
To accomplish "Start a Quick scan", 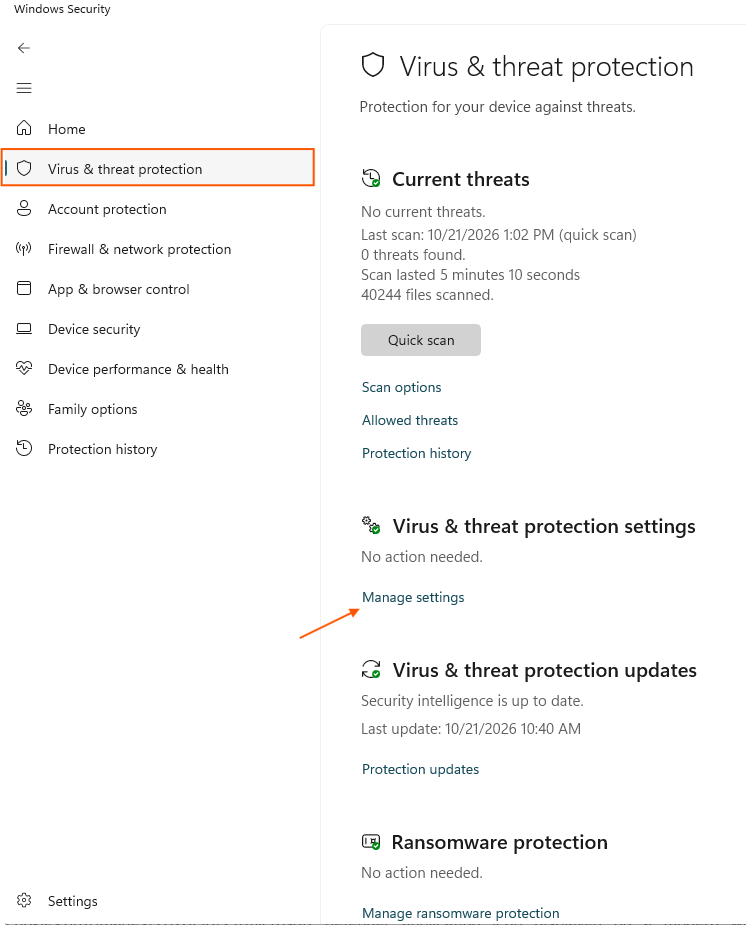I will 421,340.
